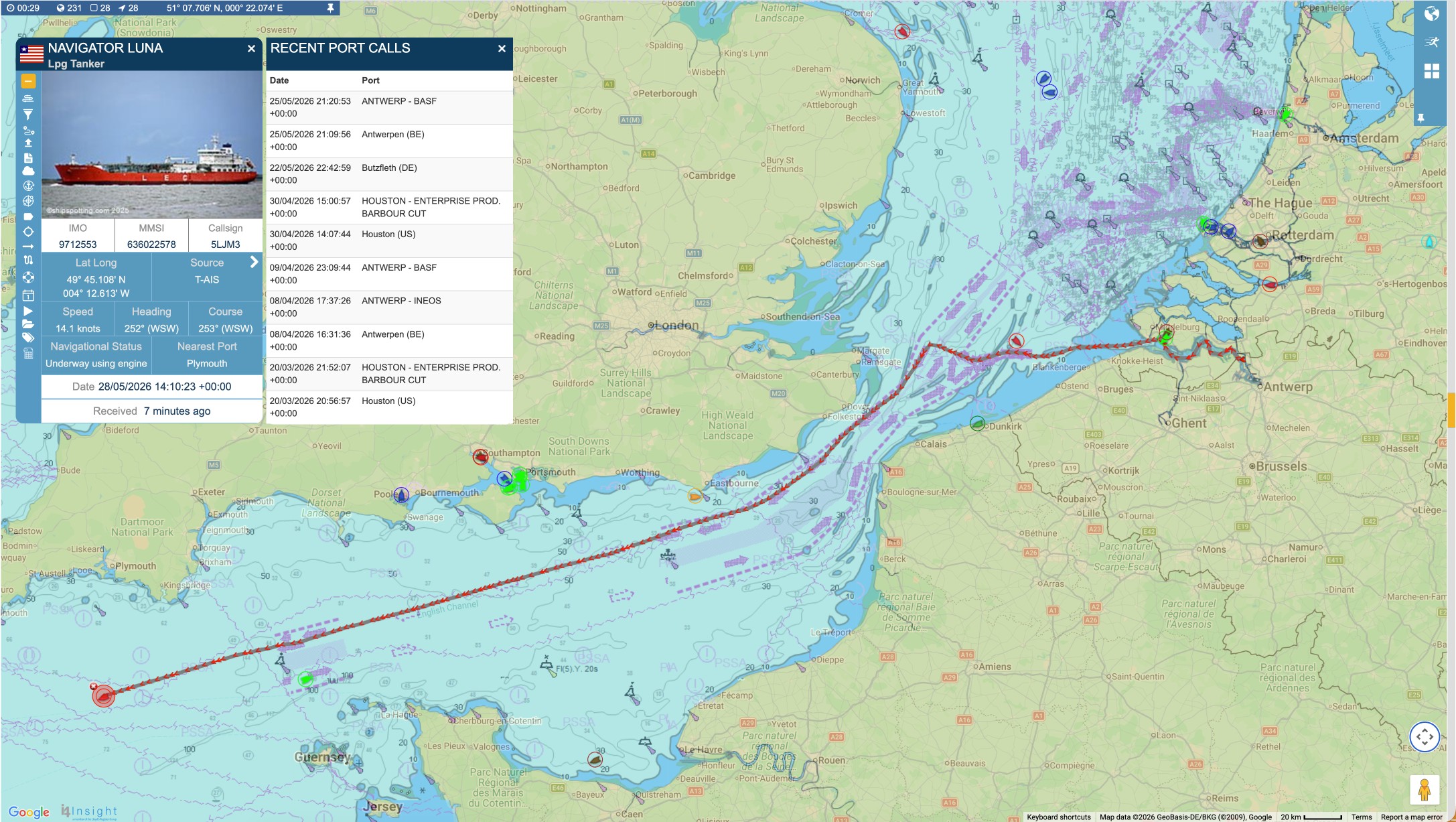Screen dimensions: 1456x822
Task: Click the IMO value 9712553
Action: coord(78,245)
